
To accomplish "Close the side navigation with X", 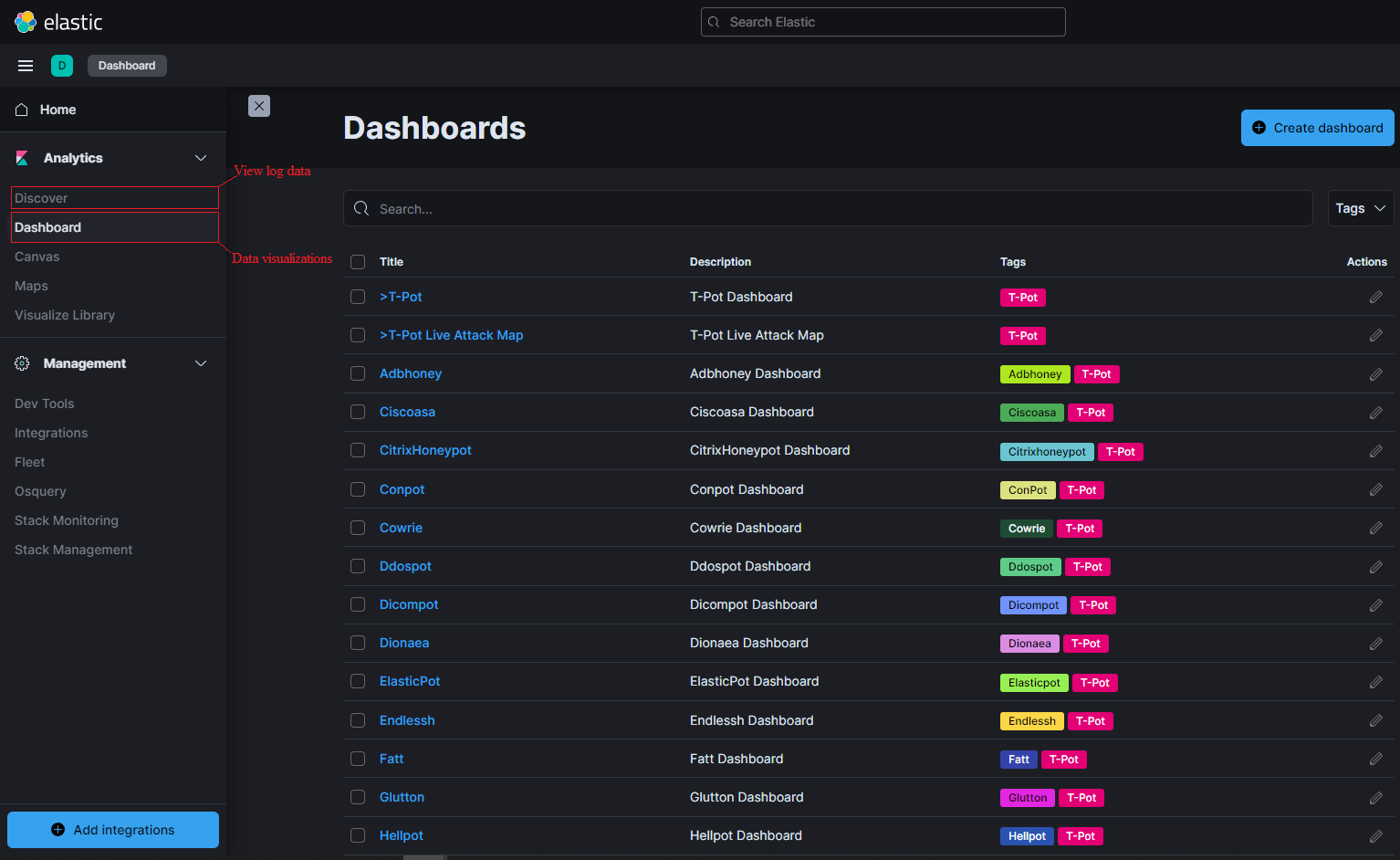I will (x=259, y=106).
